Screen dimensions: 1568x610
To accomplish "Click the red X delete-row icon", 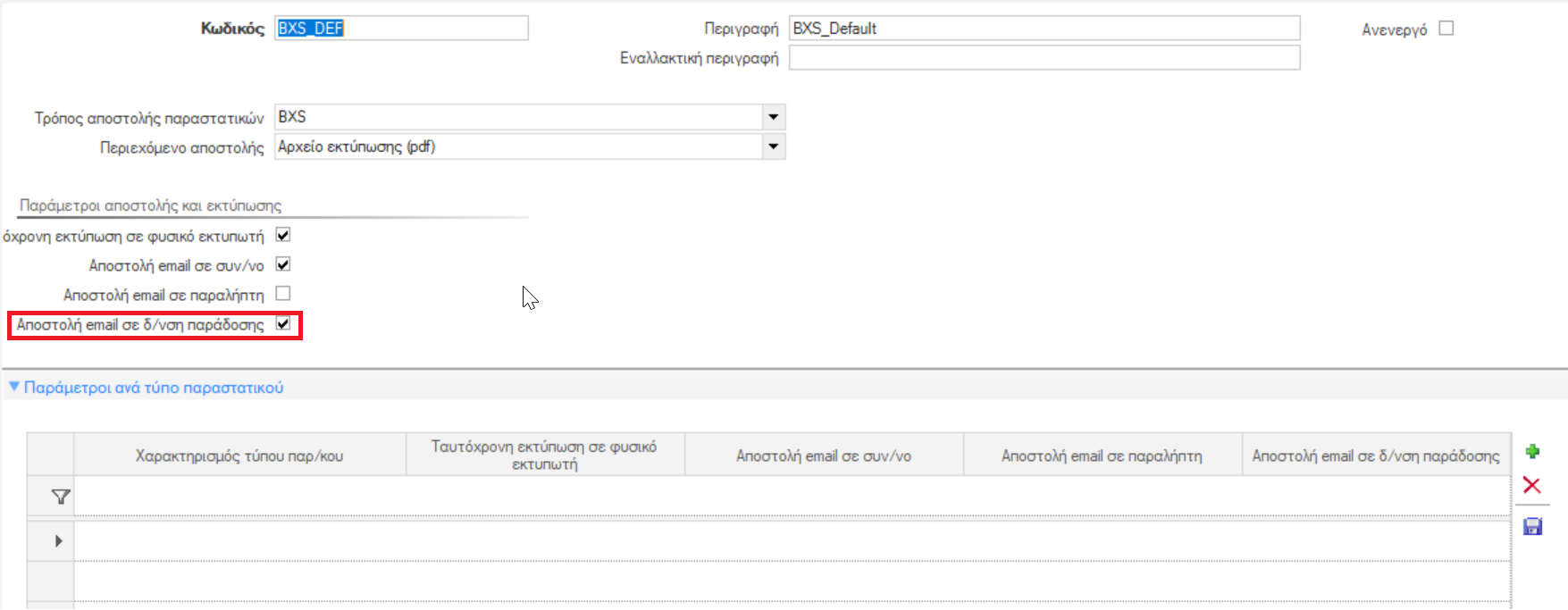I will tap(1532, 486).
